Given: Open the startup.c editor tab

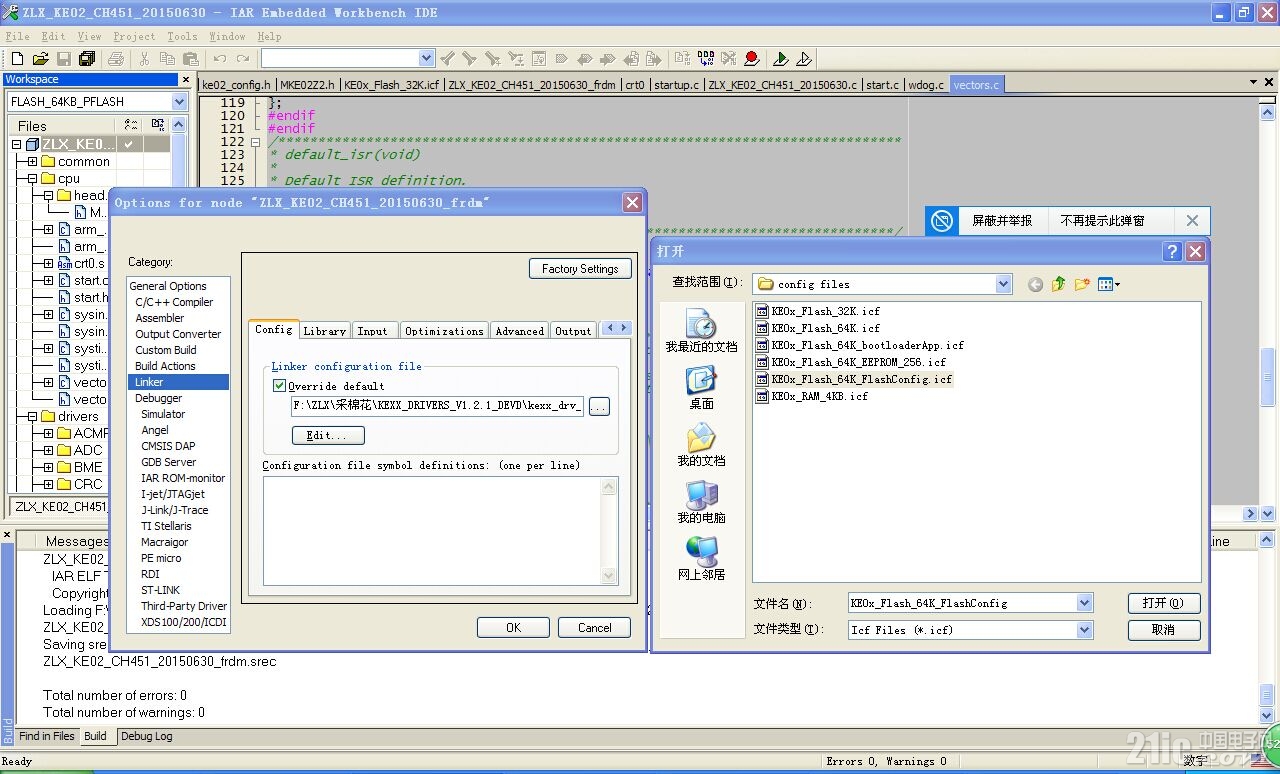Looking at the screenshot, I should [677, 85].
